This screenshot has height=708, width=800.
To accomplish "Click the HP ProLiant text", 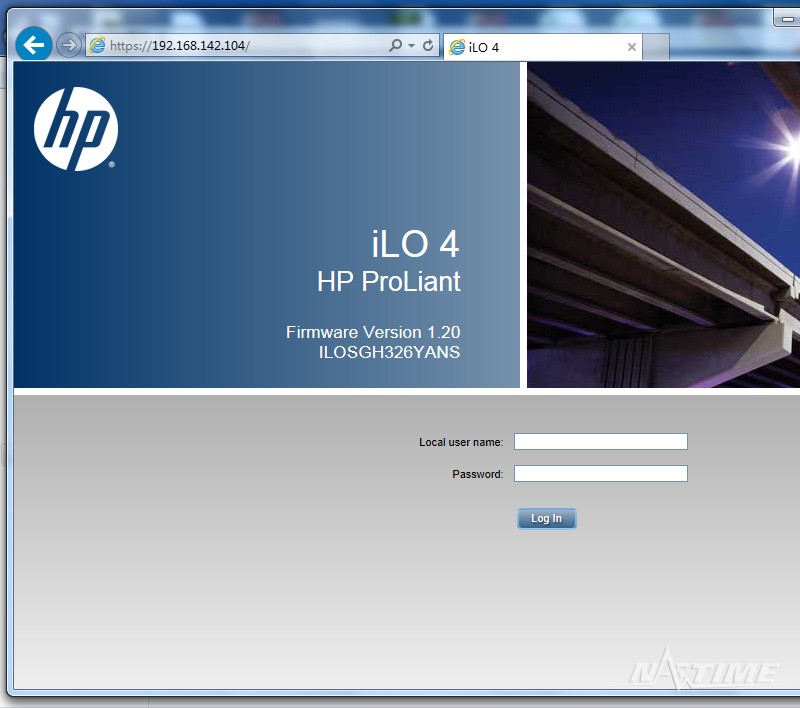I will [389, 282].
